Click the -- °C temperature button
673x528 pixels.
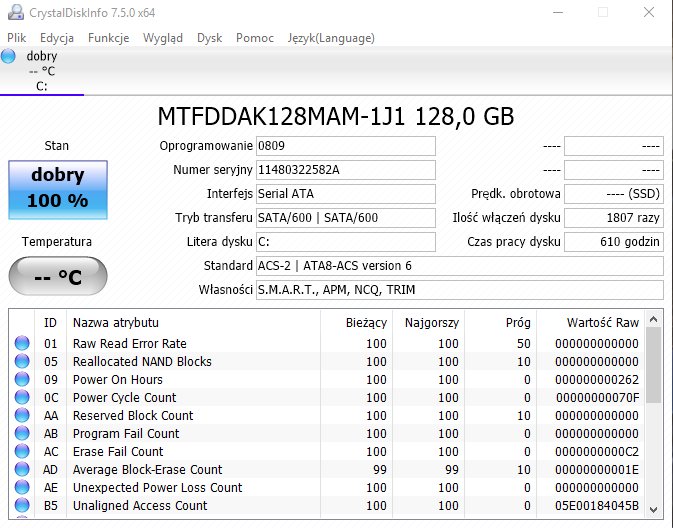coord(58,276)
